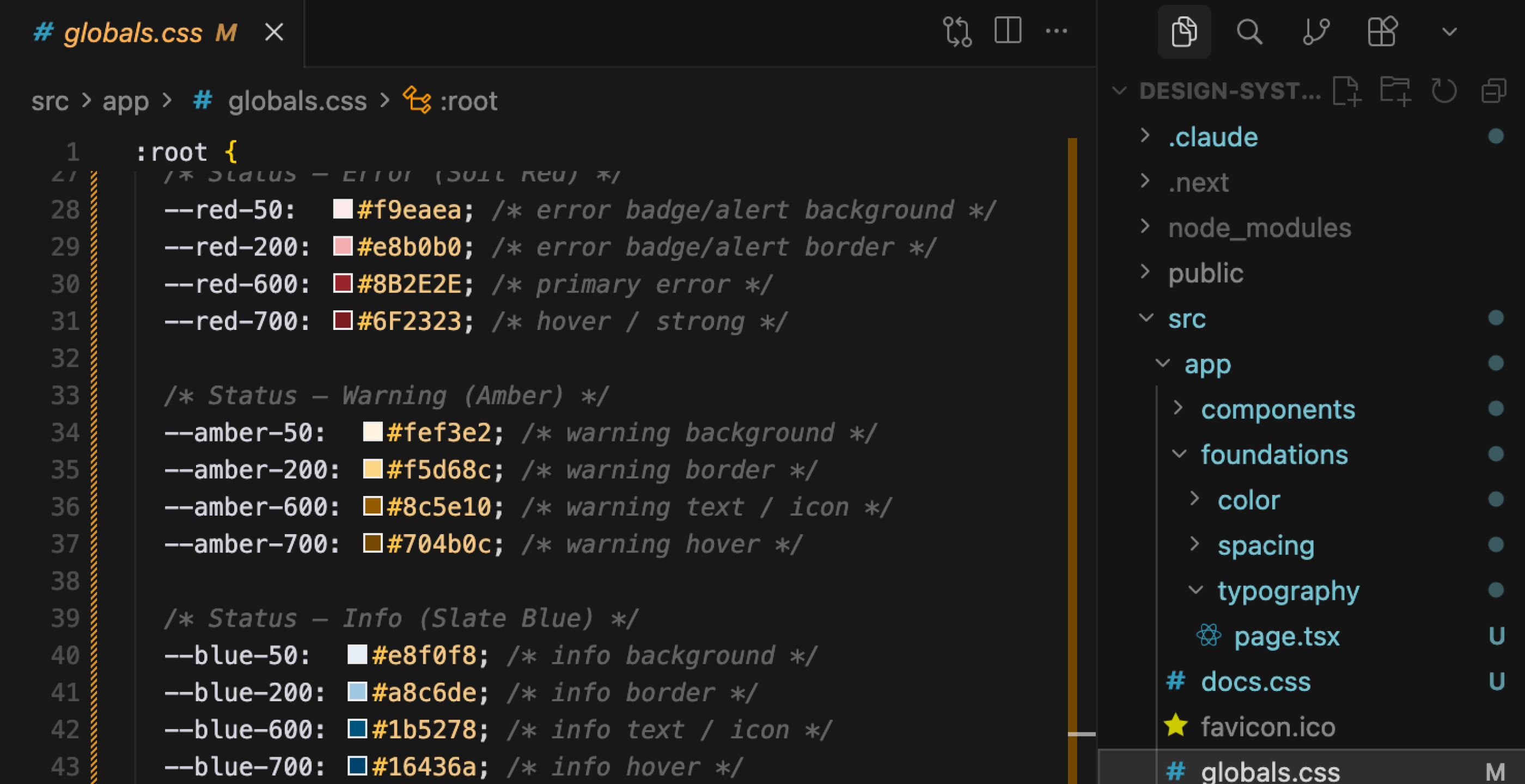Open color picker for #6F2323 swatch
Screen dimensions: 1525x784
tap(343, 321)
